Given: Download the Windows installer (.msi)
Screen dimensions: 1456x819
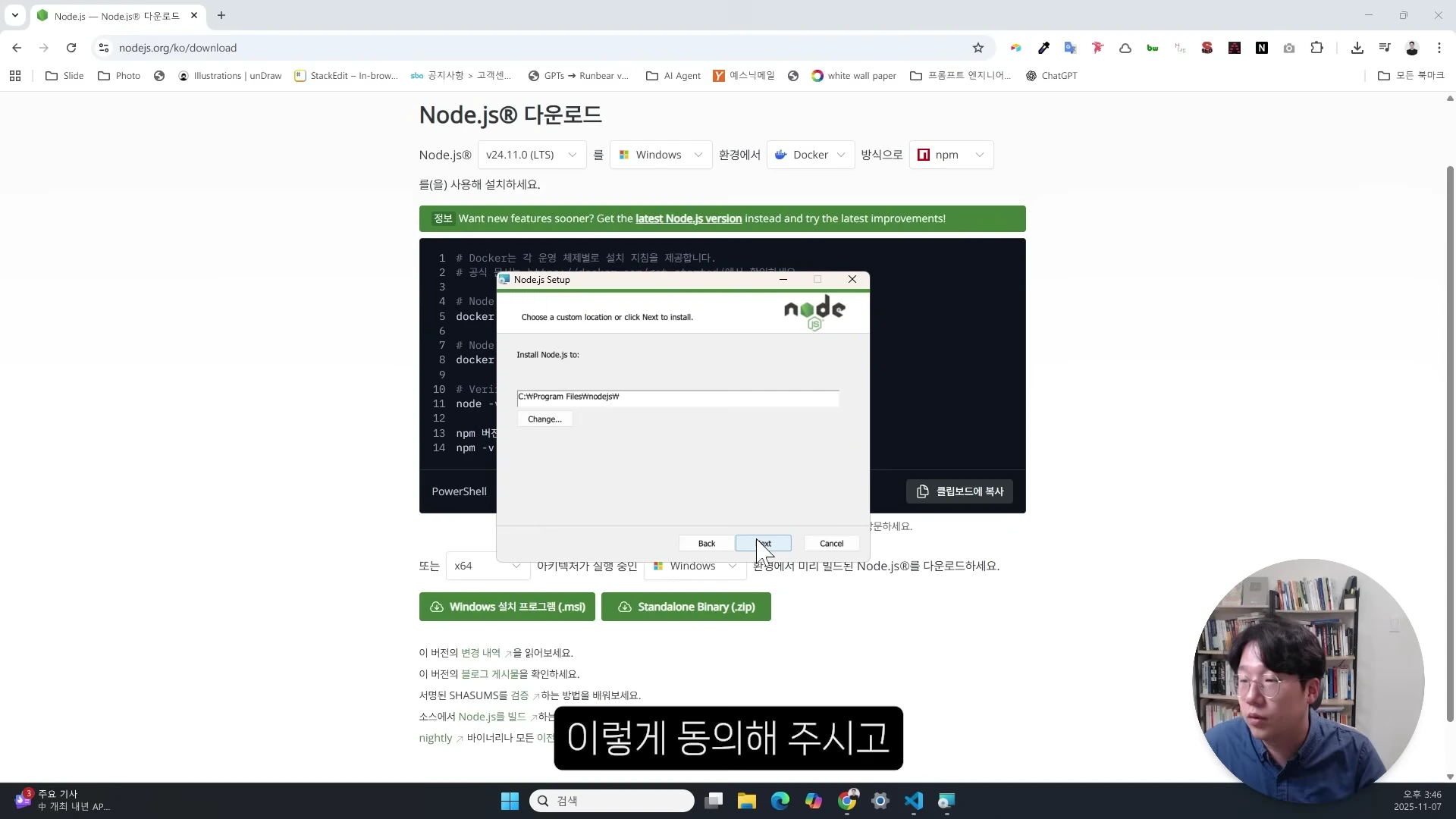Looking at the screenshot, I should pyautogui.click(x=507, y=607).
